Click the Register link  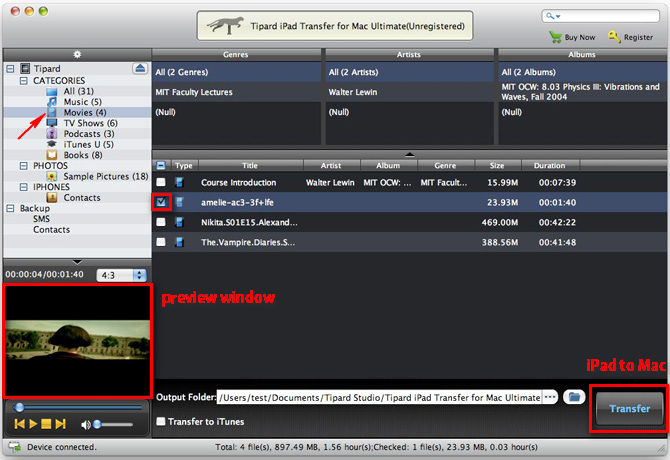click(x=638, y=37)
